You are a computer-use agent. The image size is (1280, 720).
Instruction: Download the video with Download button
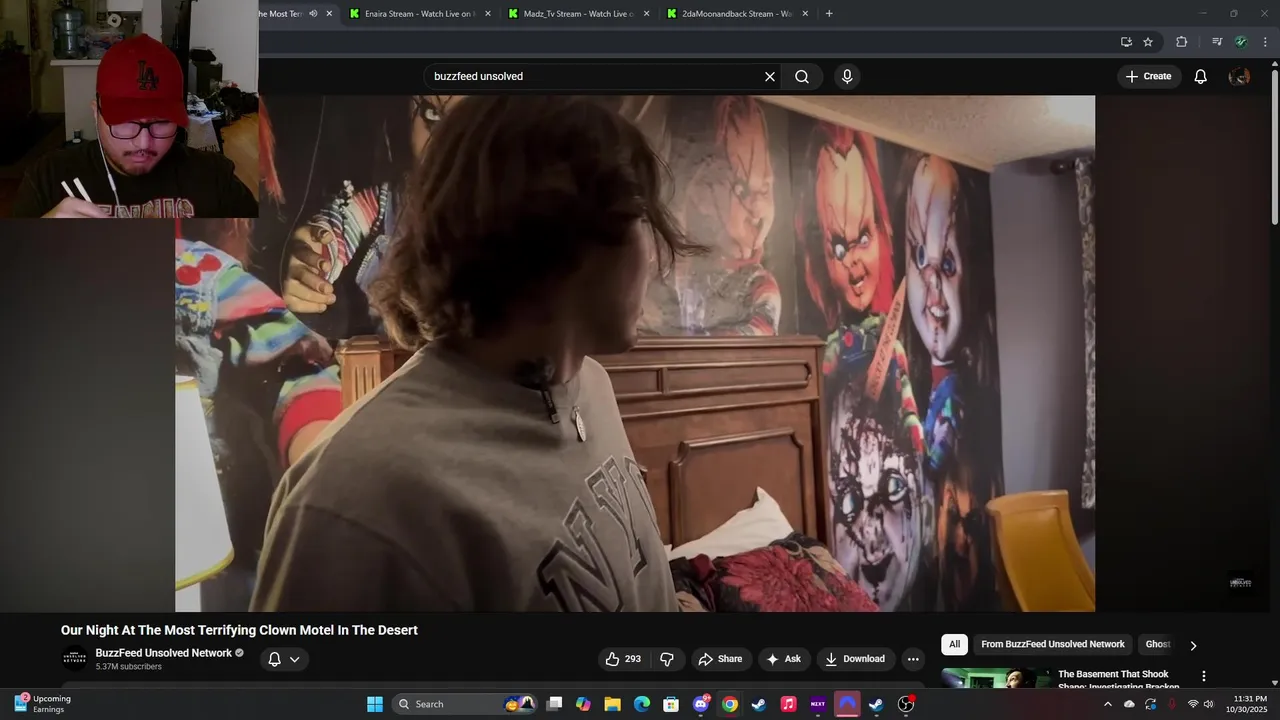click(x=855, y=659)
